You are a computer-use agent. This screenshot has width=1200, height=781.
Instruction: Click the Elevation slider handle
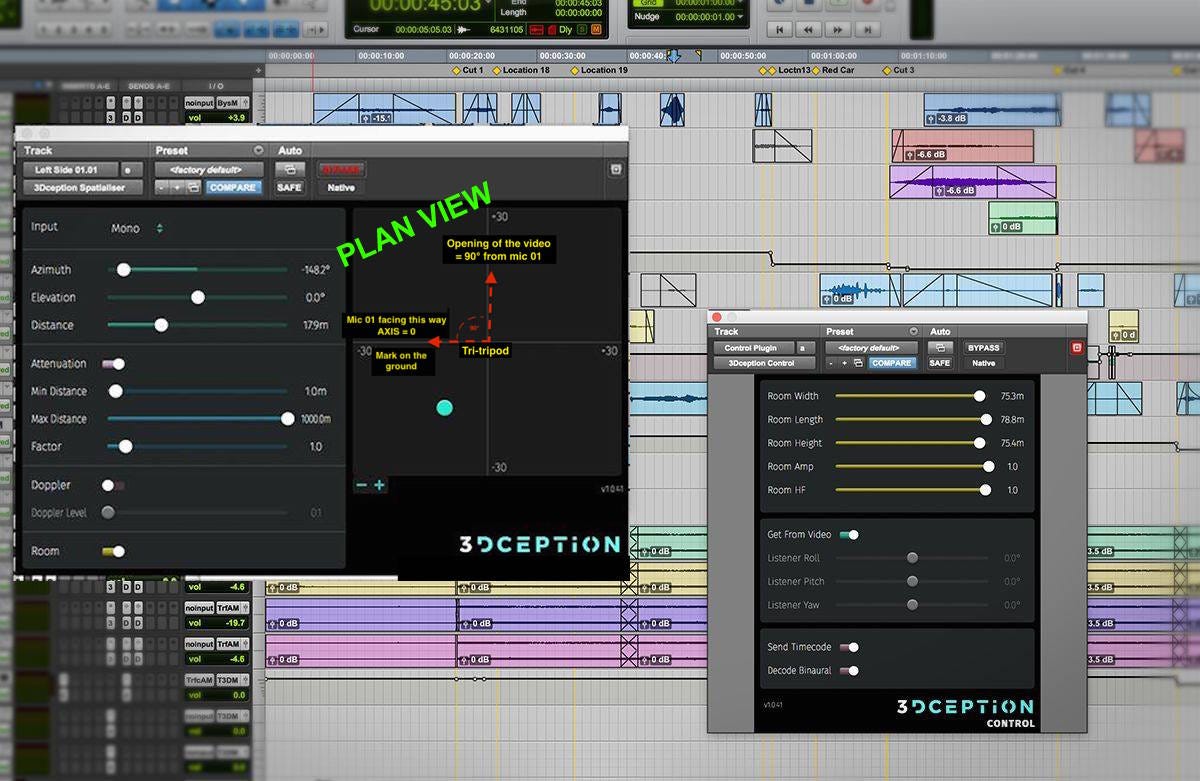(x=198, y=297)
